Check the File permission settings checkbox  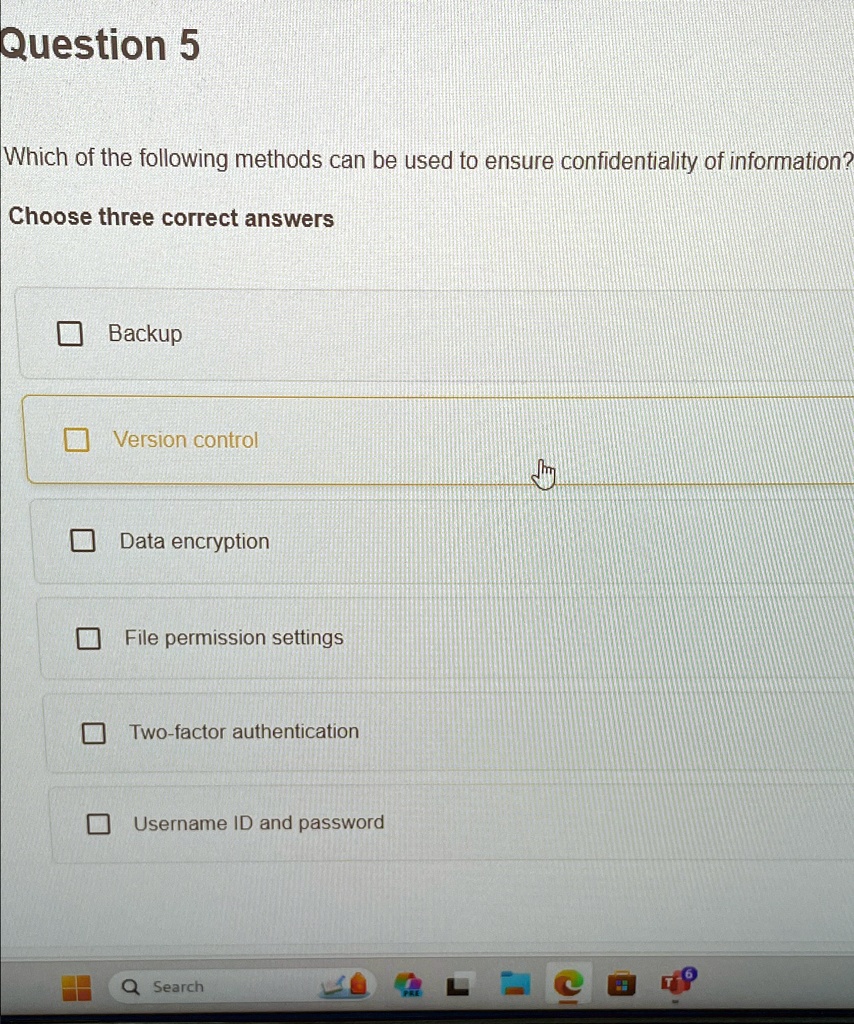(89, 638)
